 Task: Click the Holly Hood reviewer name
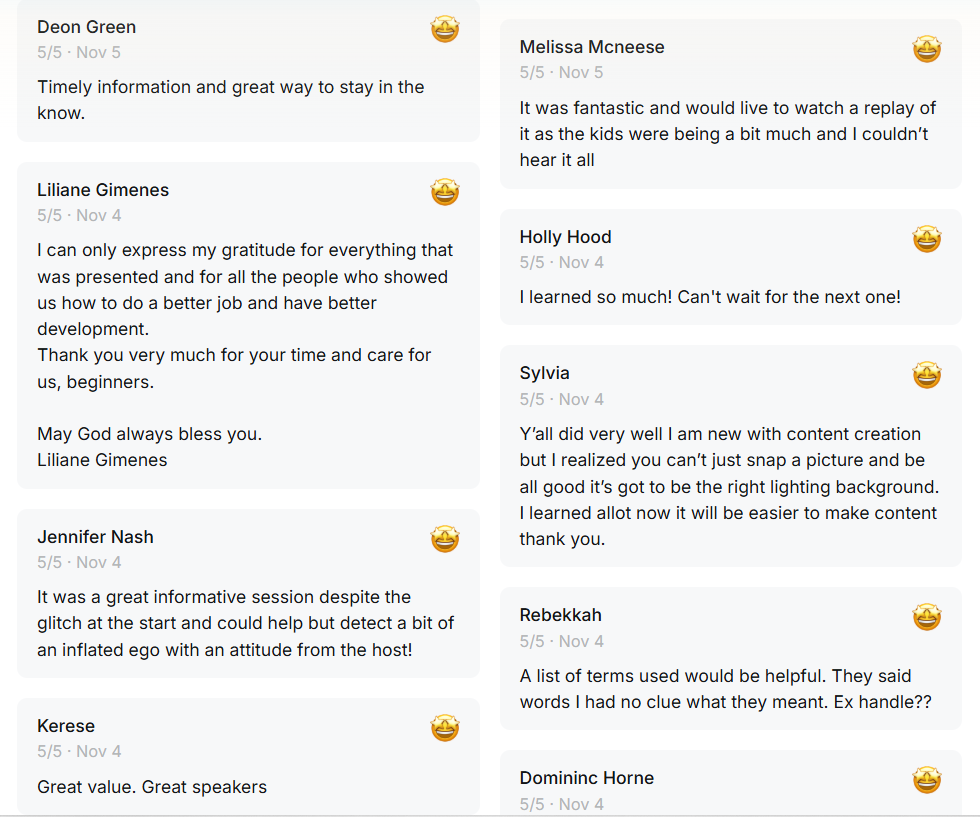coord(565,237)
